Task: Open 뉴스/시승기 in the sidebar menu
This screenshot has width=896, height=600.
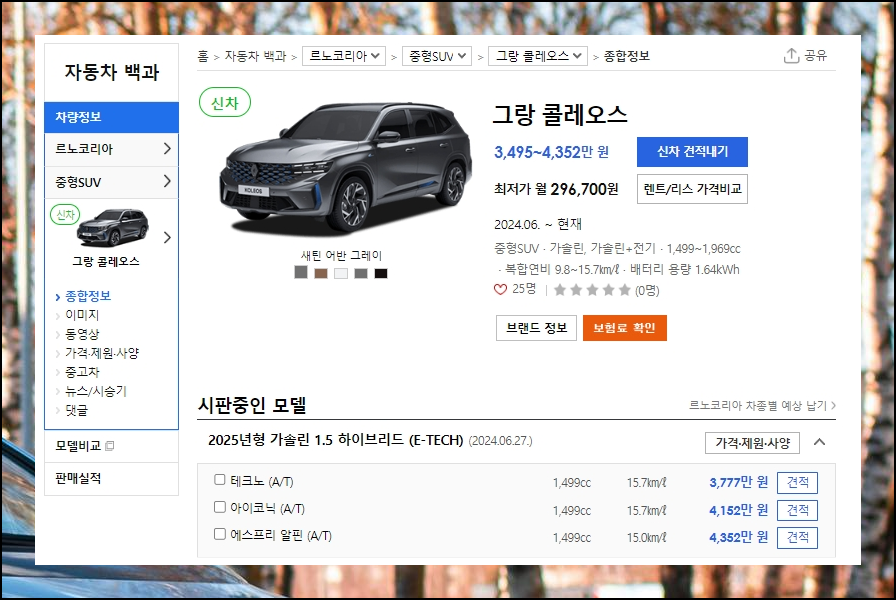Action: [x=96, y=391]
